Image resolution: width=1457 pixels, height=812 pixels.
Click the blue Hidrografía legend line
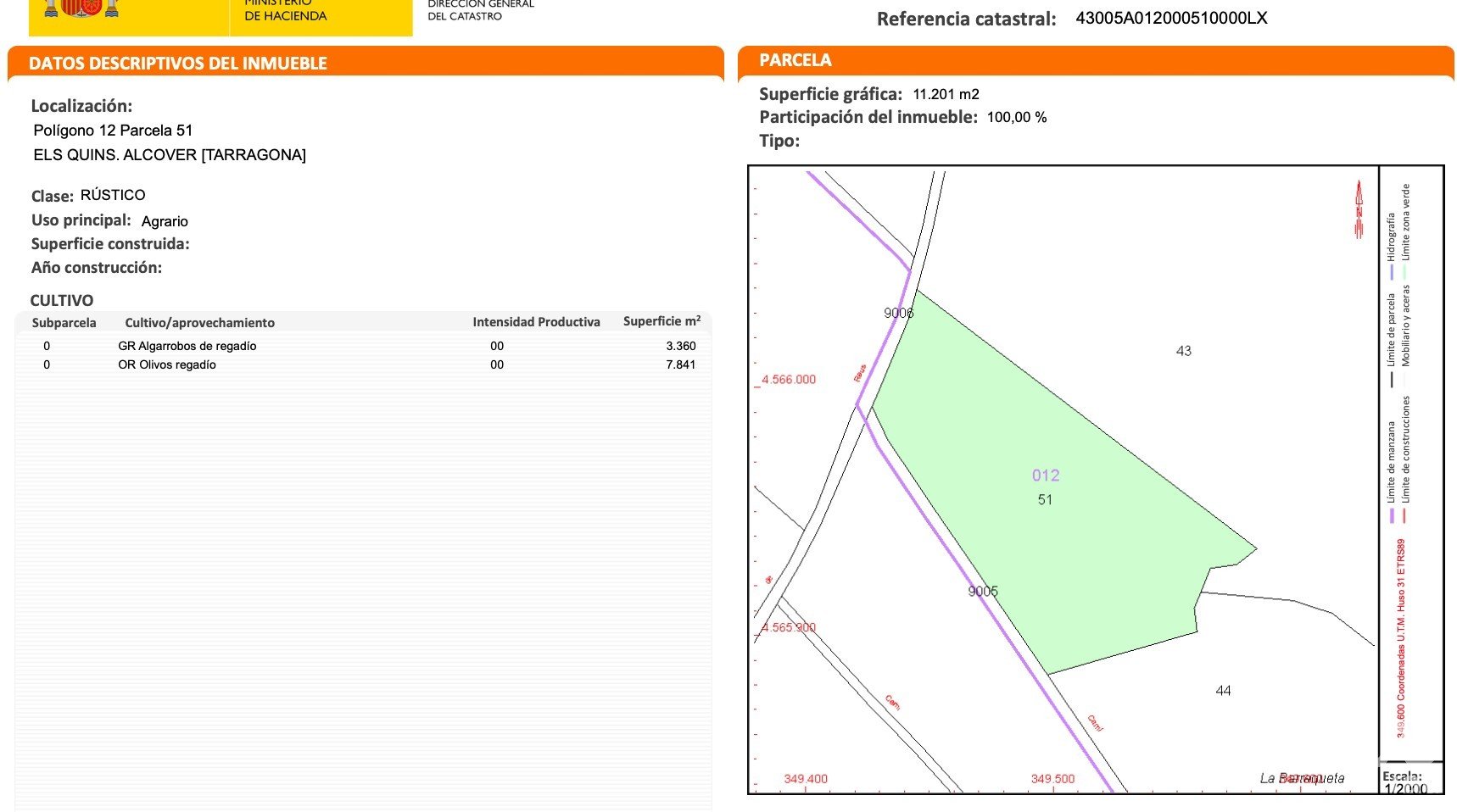pos(1391,272)
